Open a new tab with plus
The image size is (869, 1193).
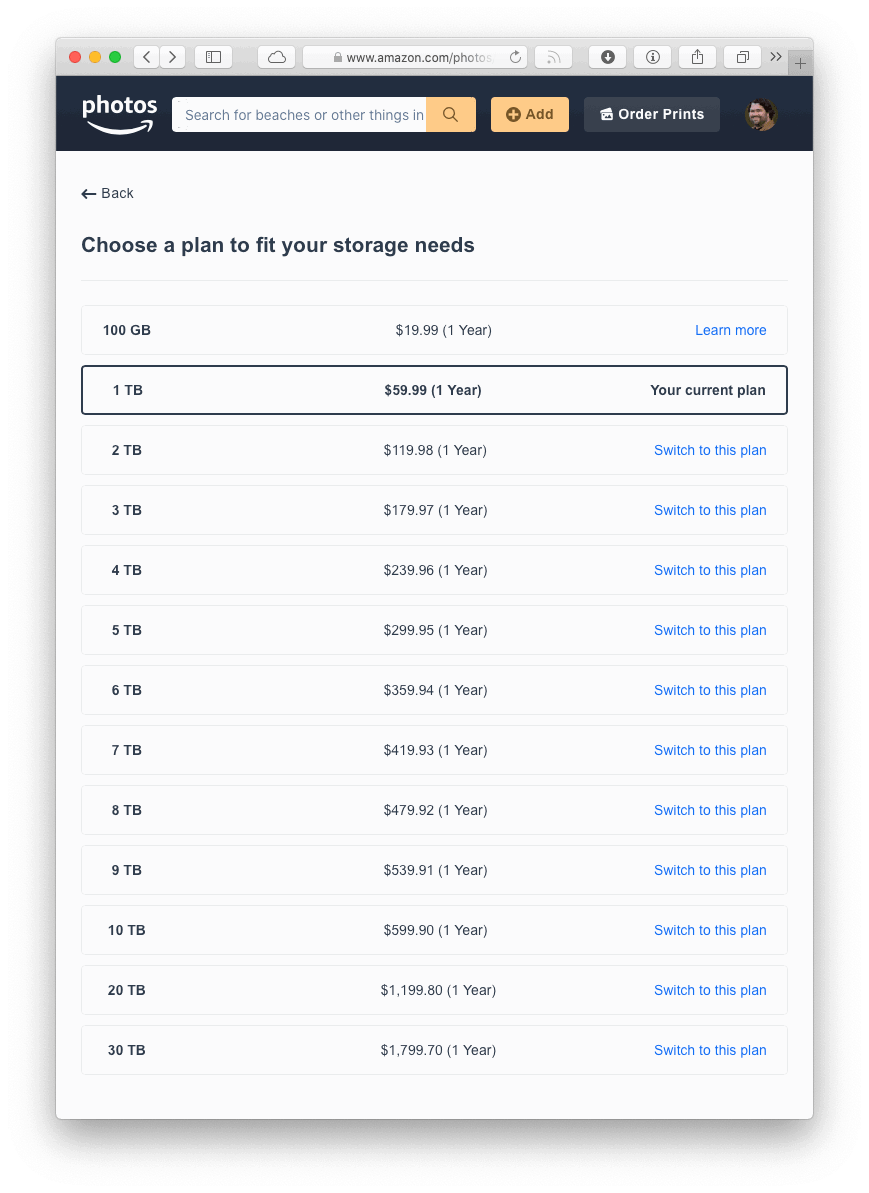(800, 63)
